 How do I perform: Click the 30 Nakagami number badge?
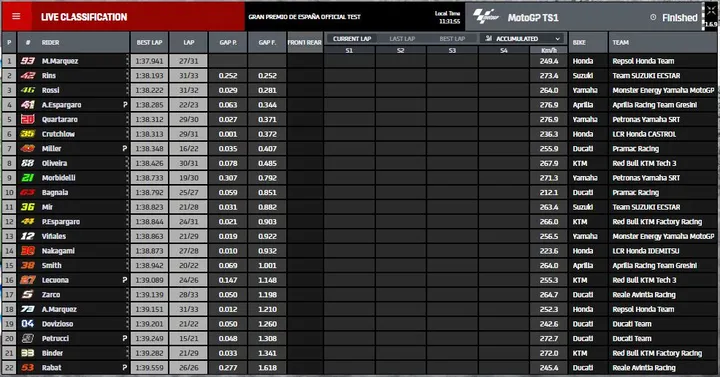point(28,251)
